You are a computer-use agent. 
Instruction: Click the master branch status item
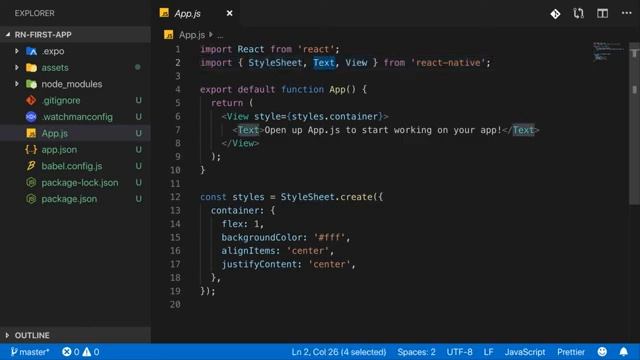coord(30,352)
